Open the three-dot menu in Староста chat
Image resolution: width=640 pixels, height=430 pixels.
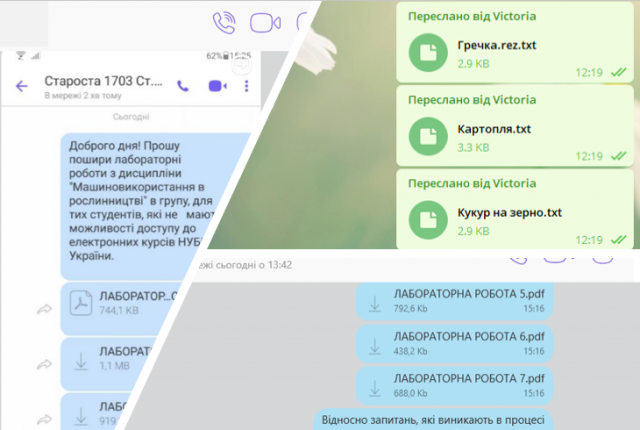click(246, 86)
